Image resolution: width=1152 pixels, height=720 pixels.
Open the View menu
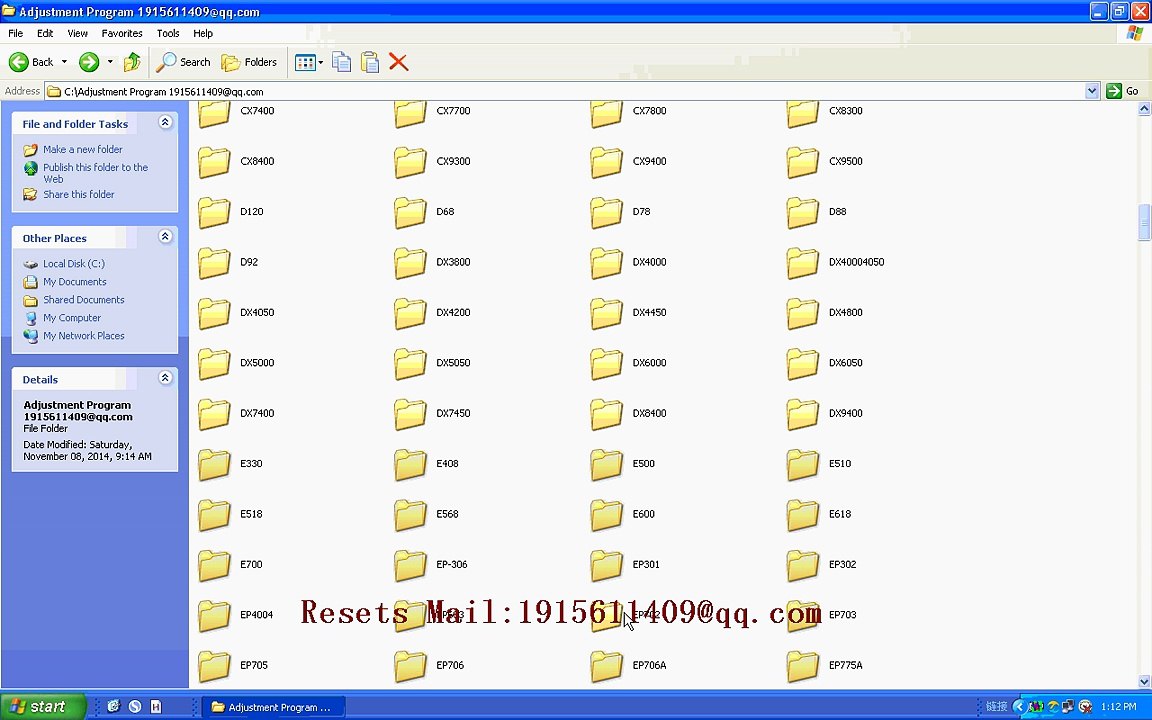pyautogui.click(x=77, y=33)
